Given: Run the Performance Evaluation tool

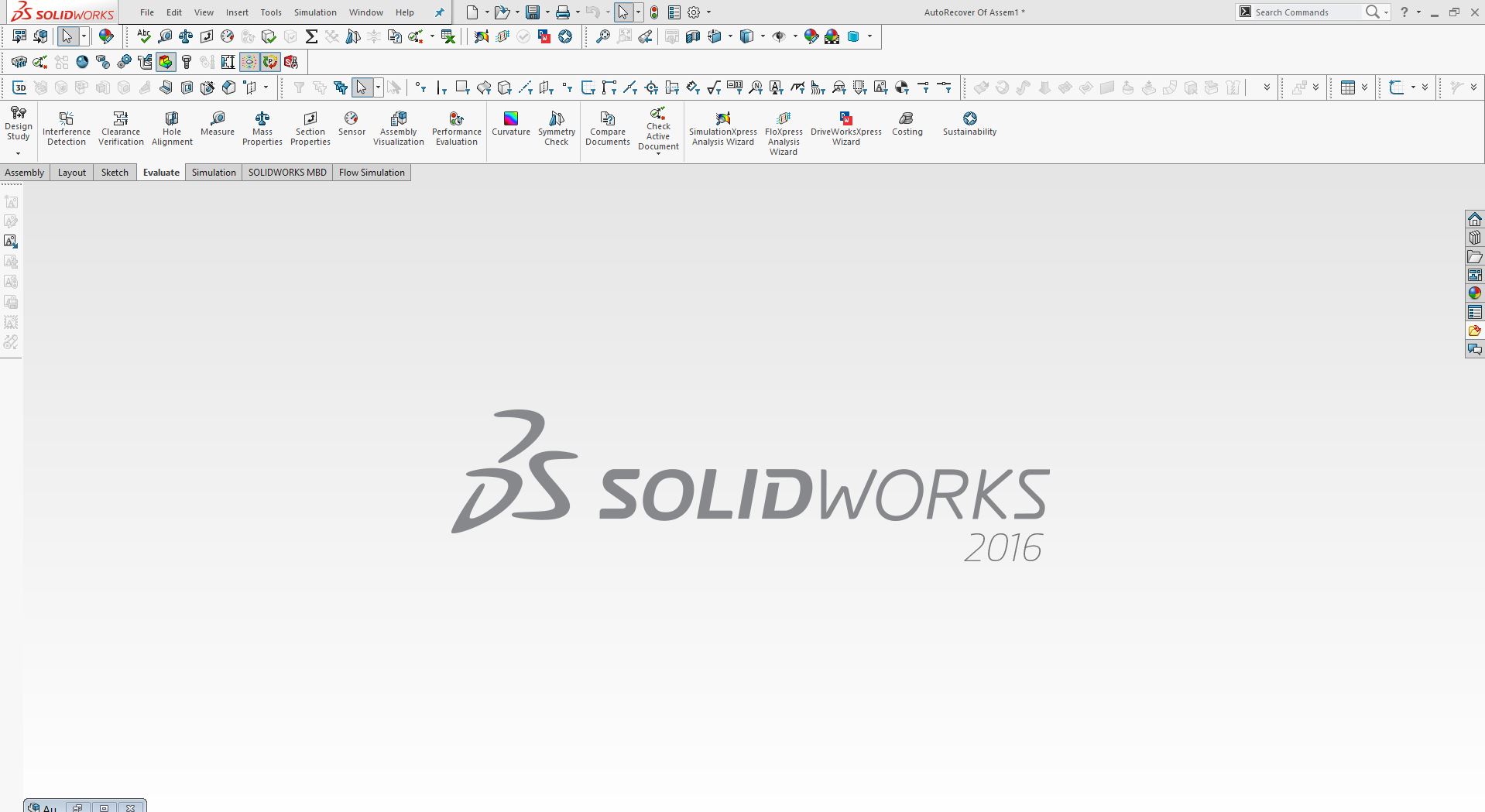Looking at the screenshot, I should (457, 128).
